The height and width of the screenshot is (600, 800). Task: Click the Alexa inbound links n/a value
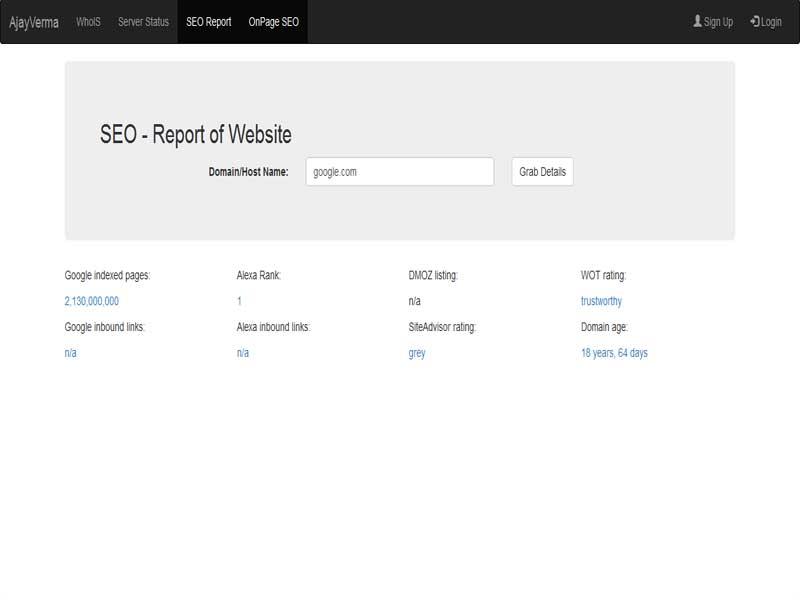point(239,352)
